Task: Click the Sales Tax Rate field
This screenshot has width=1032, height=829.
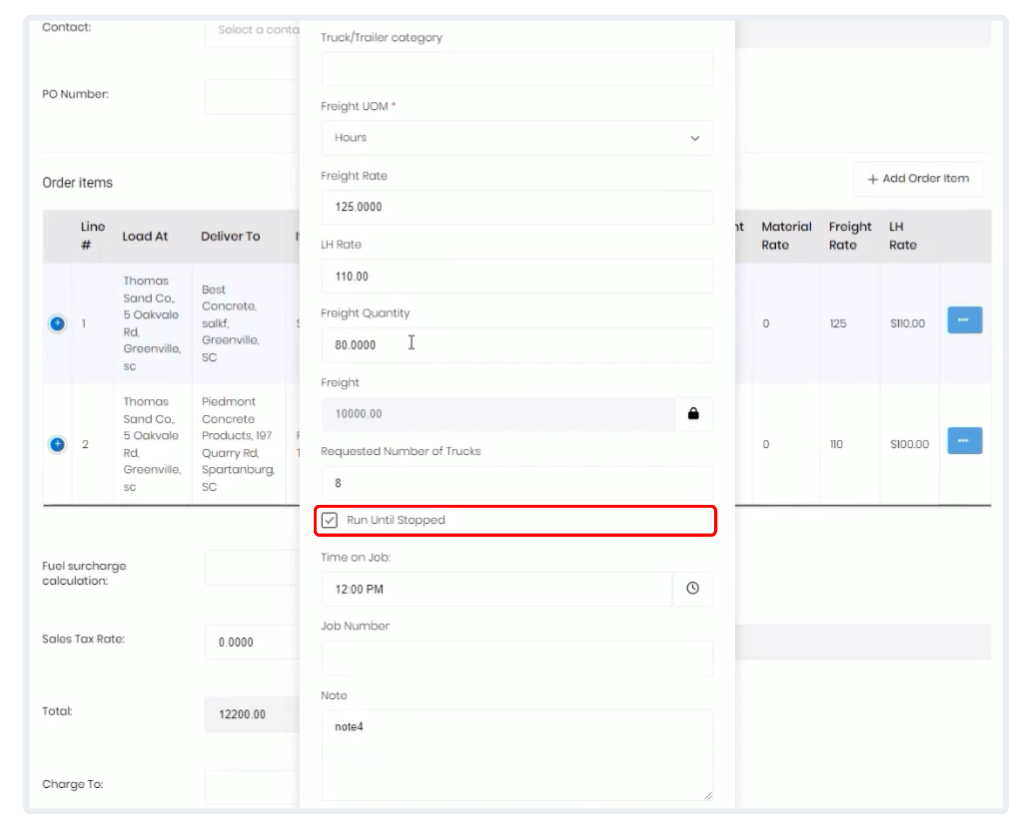Action: click(252, 643)
